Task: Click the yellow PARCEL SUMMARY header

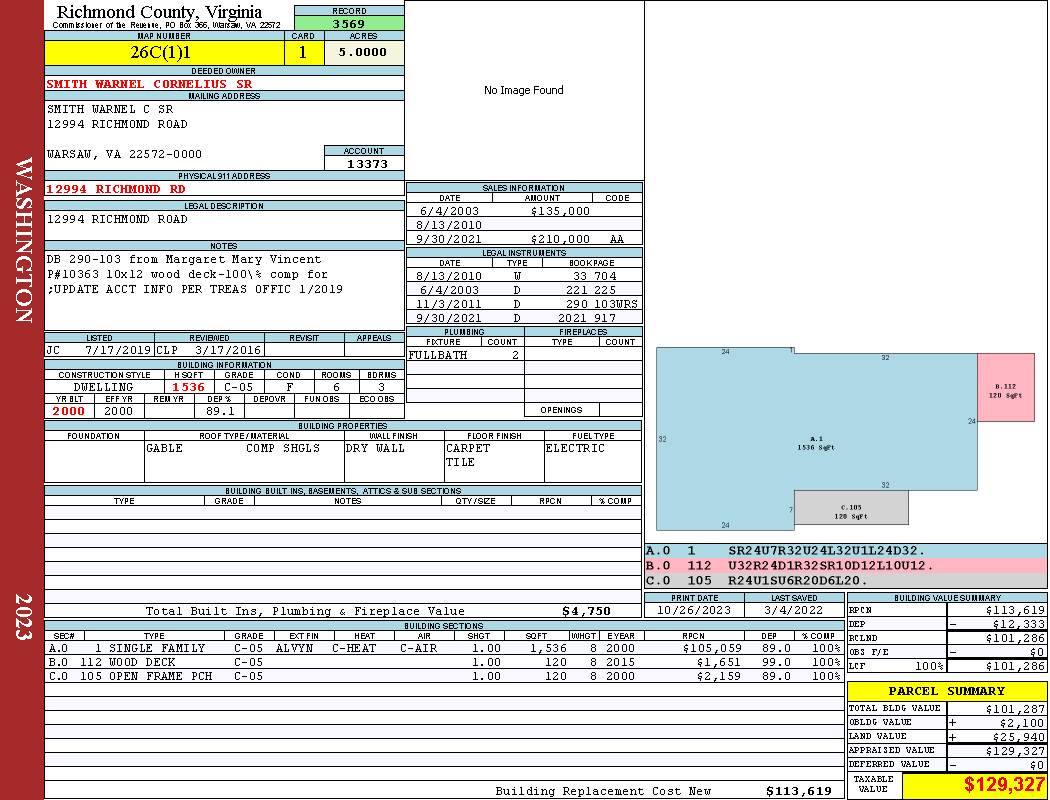Action: coord(946,691)
